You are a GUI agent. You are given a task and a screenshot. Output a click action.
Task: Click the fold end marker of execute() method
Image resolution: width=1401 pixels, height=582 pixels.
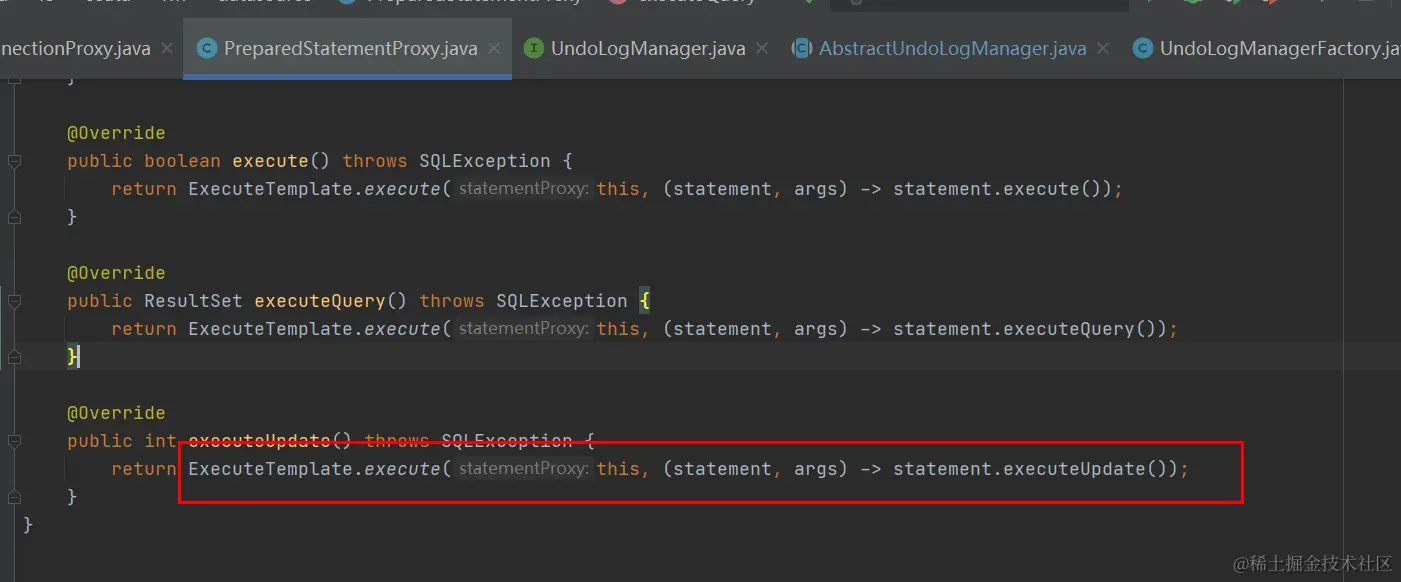coord(15,216)
